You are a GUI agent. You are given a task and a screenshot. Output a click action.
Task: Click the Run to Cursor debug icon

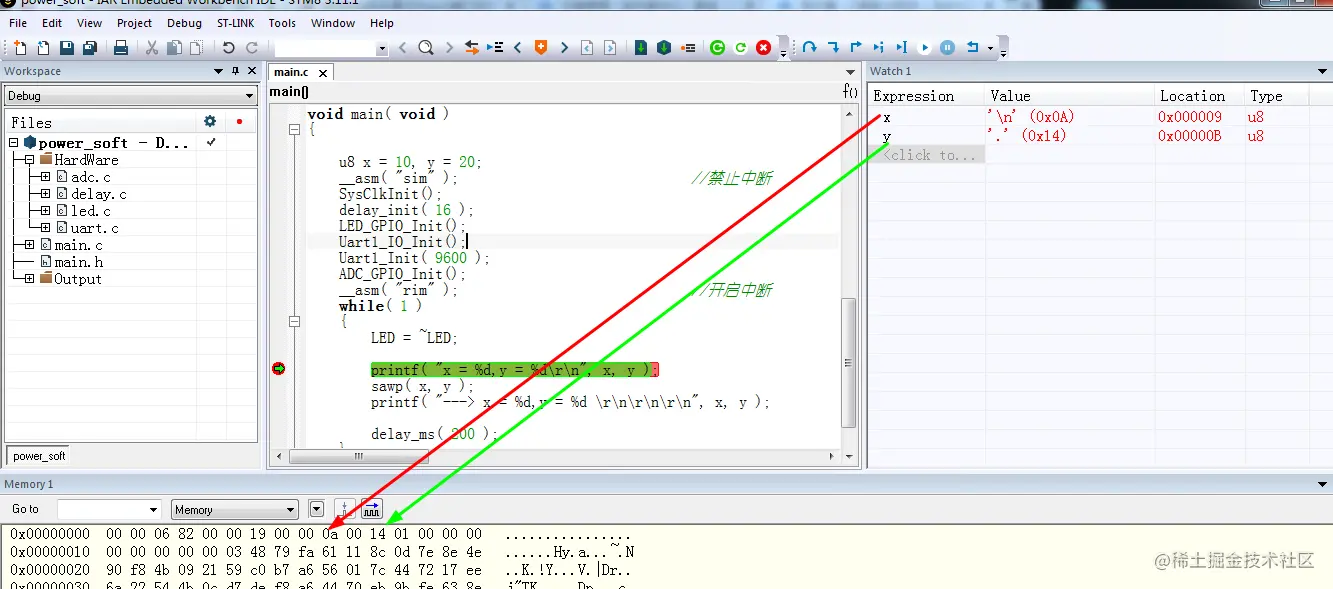(901, 48)
